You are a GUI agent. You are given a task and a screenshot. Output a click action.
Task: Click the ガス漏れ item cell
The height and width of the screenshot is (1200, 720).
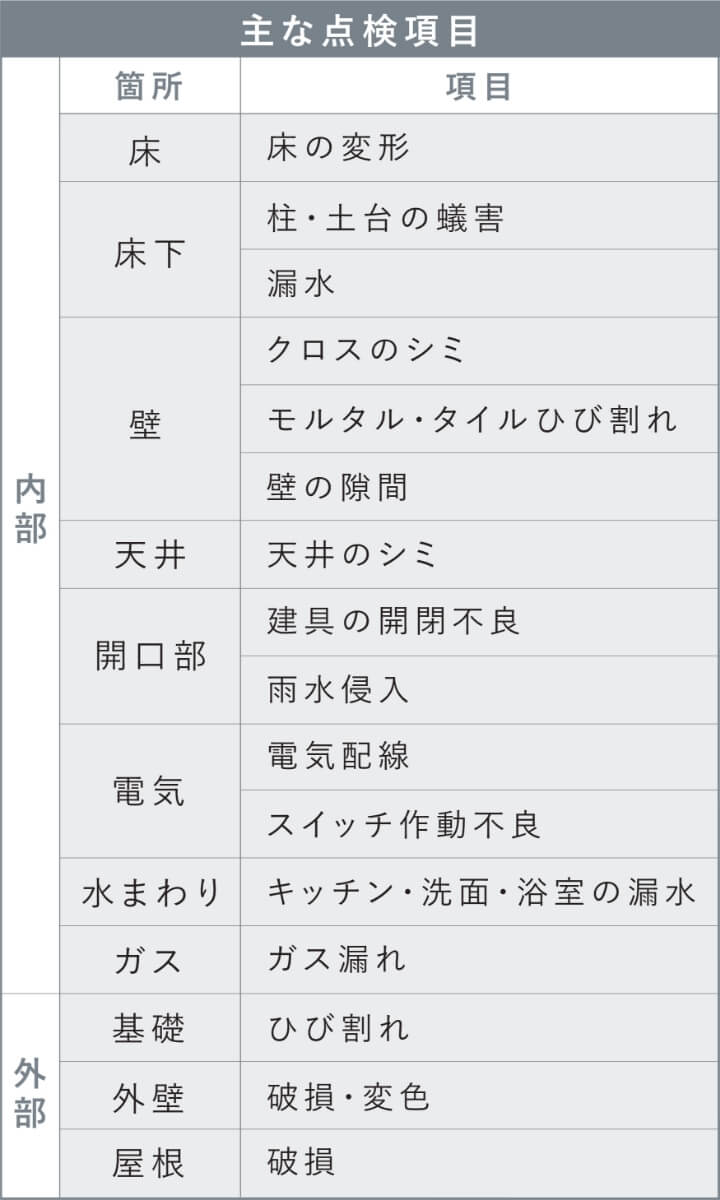479,960
